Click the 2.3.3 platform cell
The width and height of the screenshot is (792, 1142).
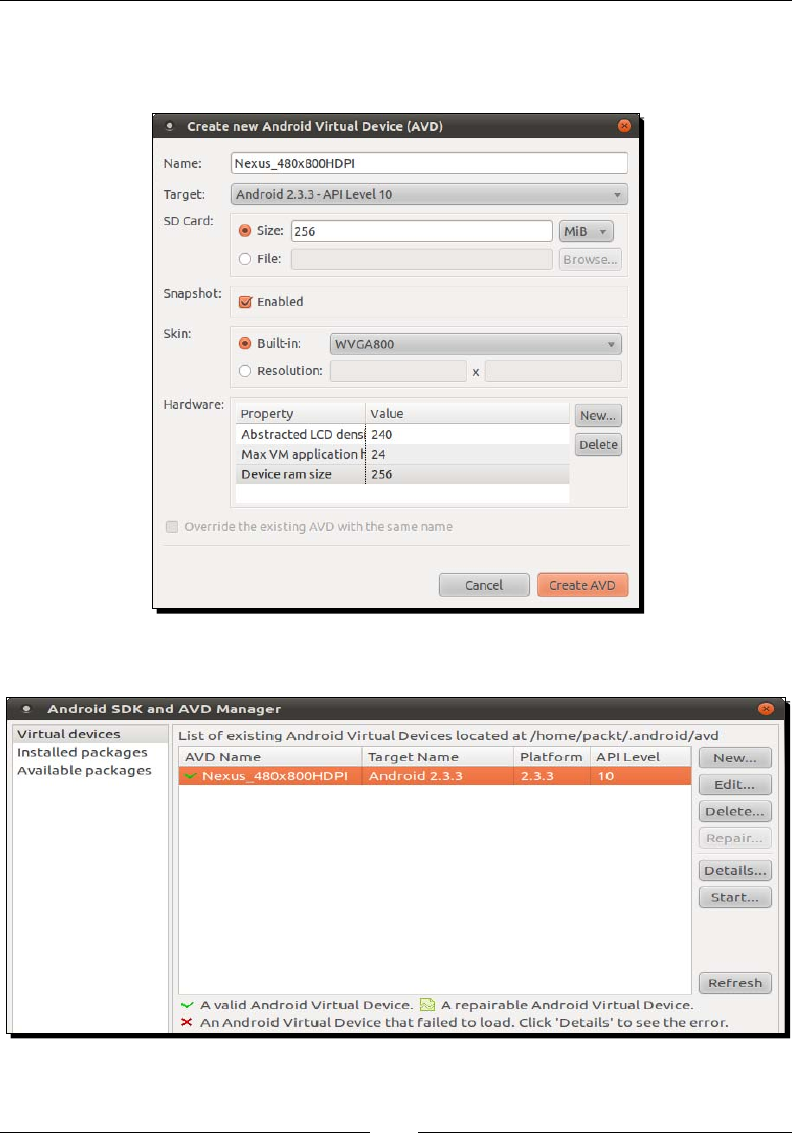tap(538, 776)
